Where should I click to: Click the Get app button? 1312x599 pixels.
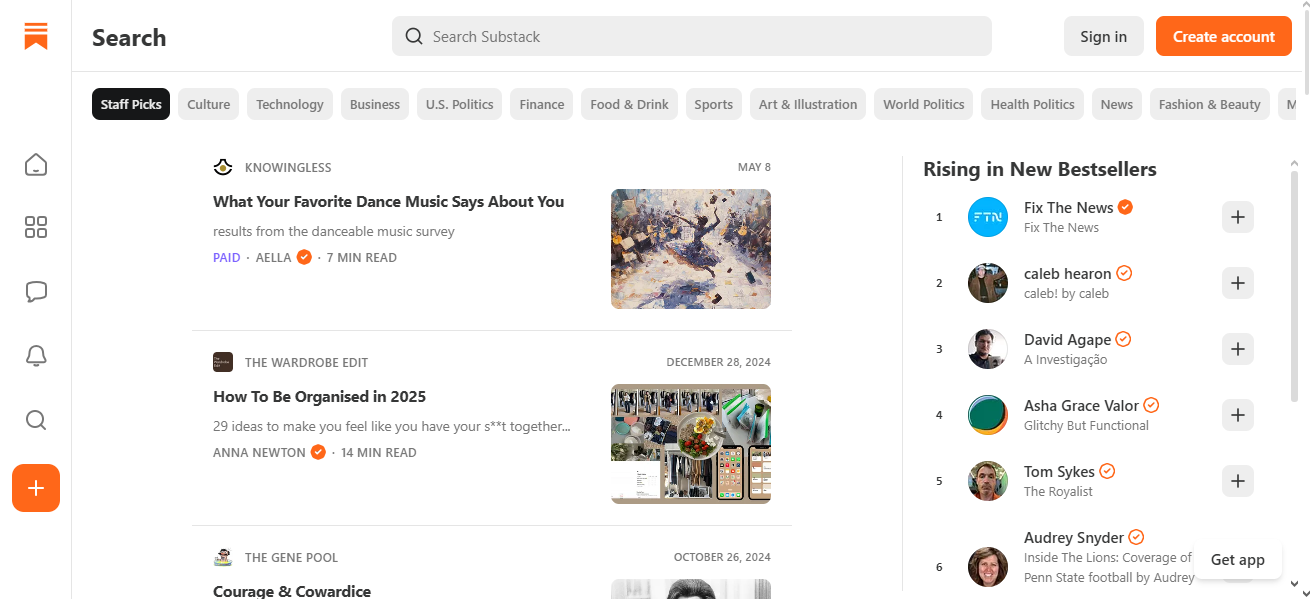pyautogui.click(x=1238, y=559)
